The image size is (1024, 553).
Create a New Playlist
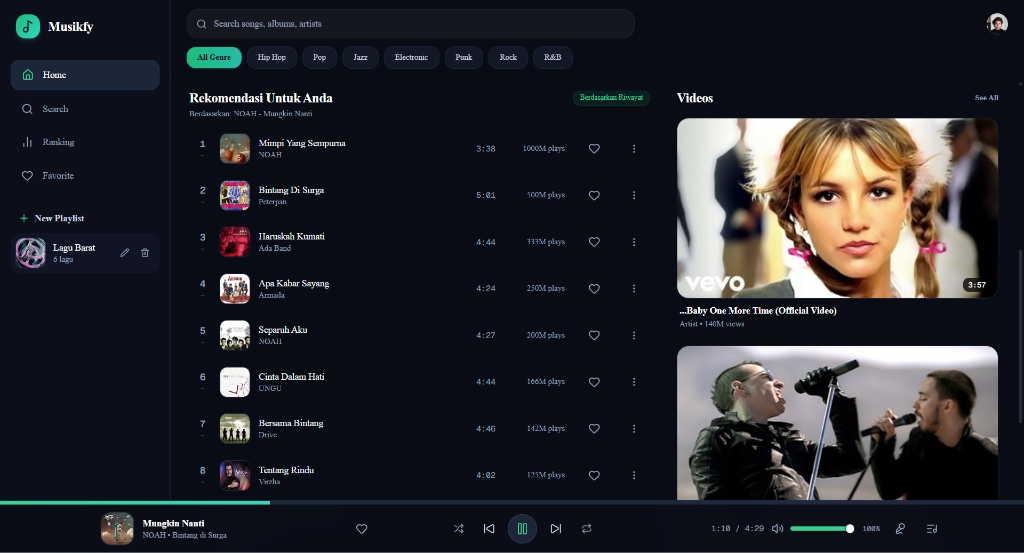click(52, 218)
